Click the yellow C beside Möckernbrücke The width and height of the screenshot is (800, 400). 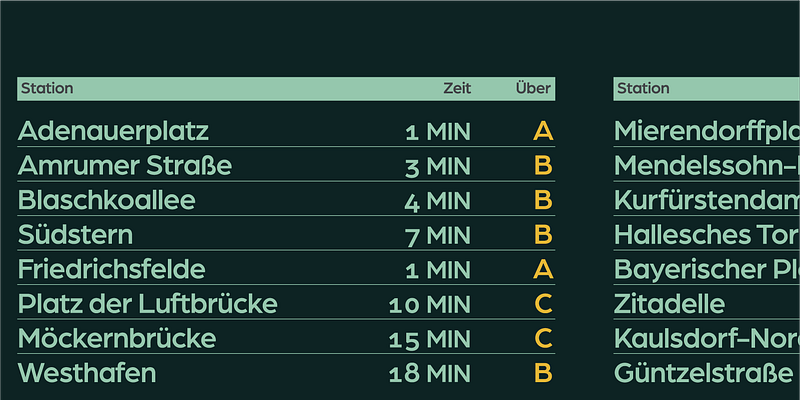click(543, 339)
